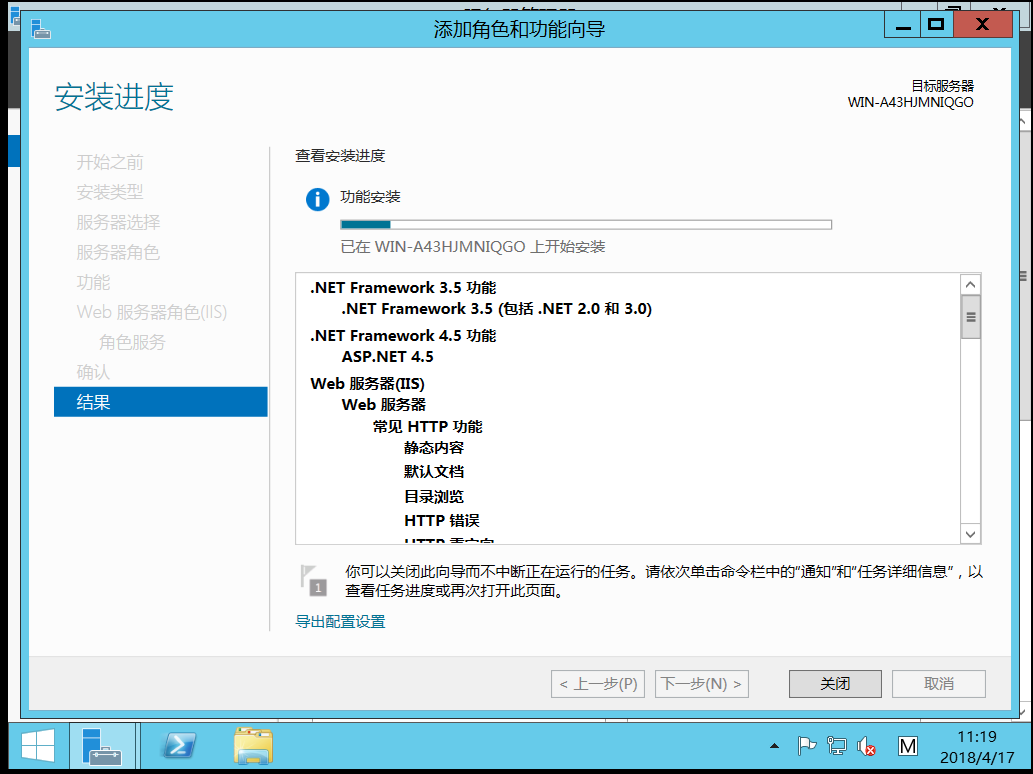This screenshot has height=774, width=1033.
Task: Click the 下一步(N) button
Action: 702,684
